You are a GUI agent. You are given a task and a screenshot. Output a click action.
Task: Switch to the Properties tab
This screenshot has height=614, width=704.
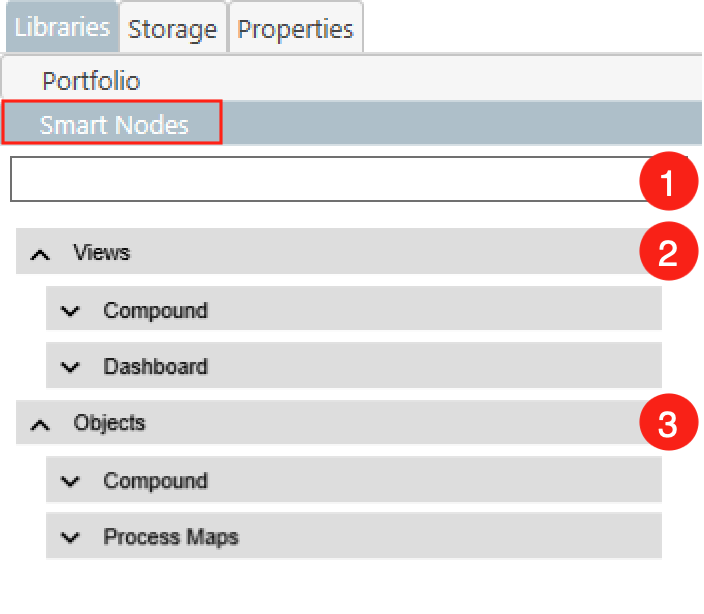tap(295, 29)
